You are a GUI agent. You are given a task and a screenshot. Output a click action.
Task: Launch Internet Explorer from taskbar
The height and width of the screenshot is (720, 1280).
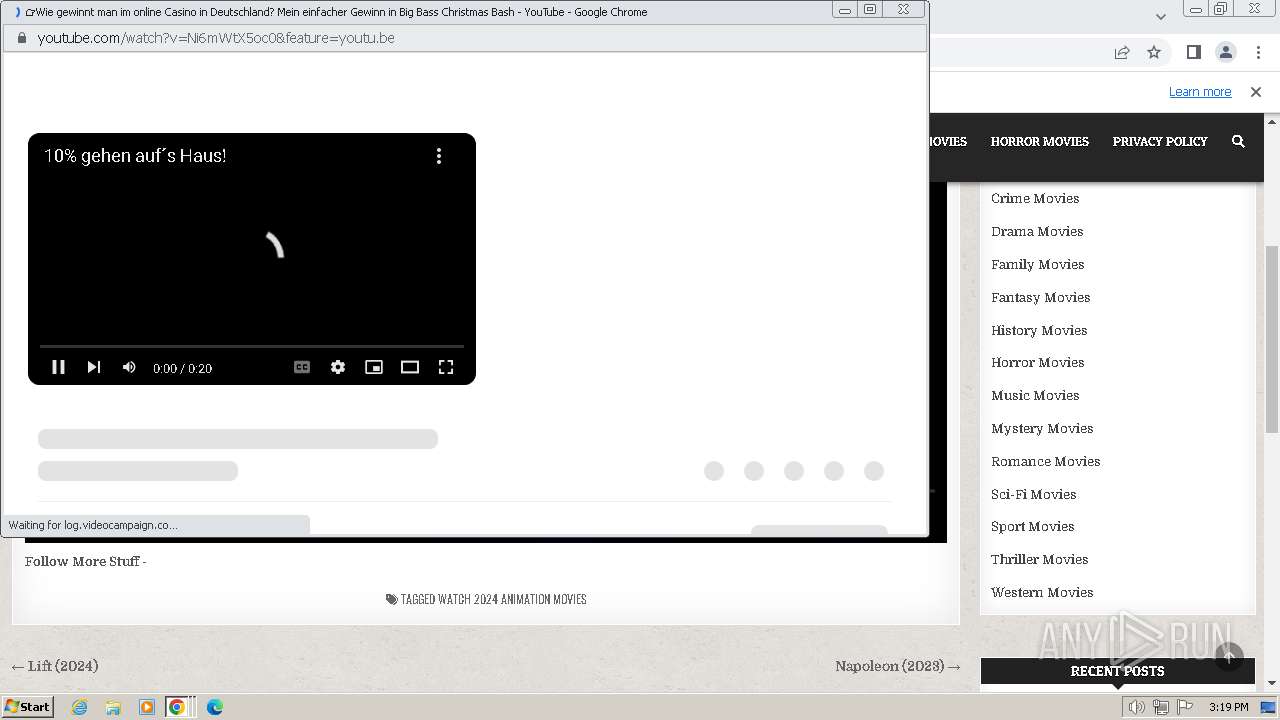[79, 707]
